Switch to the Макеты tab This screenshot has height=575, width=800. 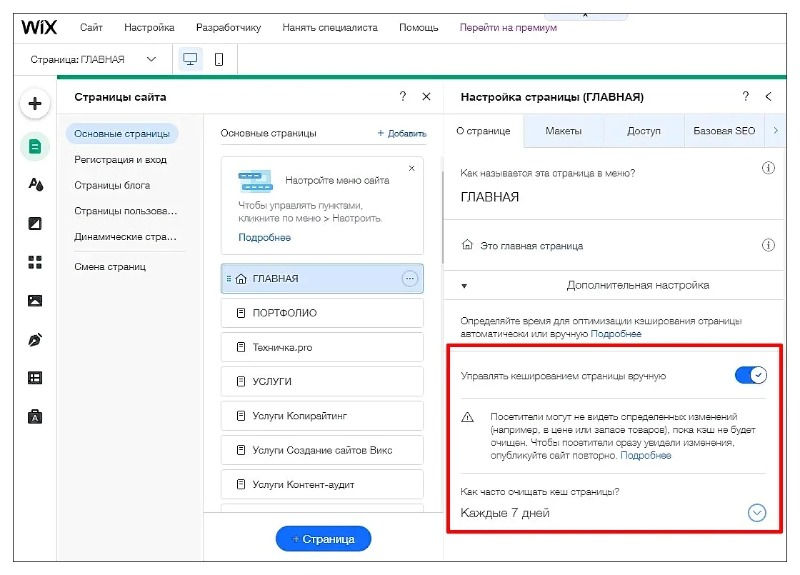point(564,130)
